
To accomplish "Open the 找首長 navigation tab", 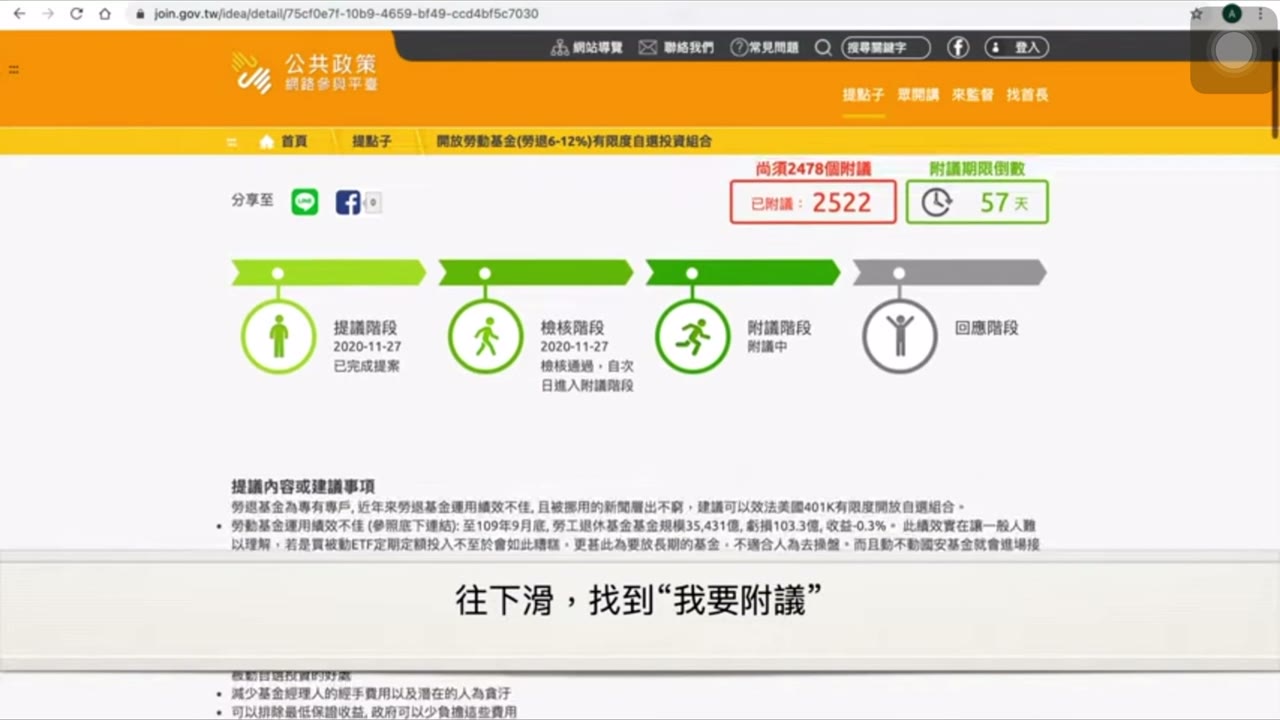I will pos(1027,95).
